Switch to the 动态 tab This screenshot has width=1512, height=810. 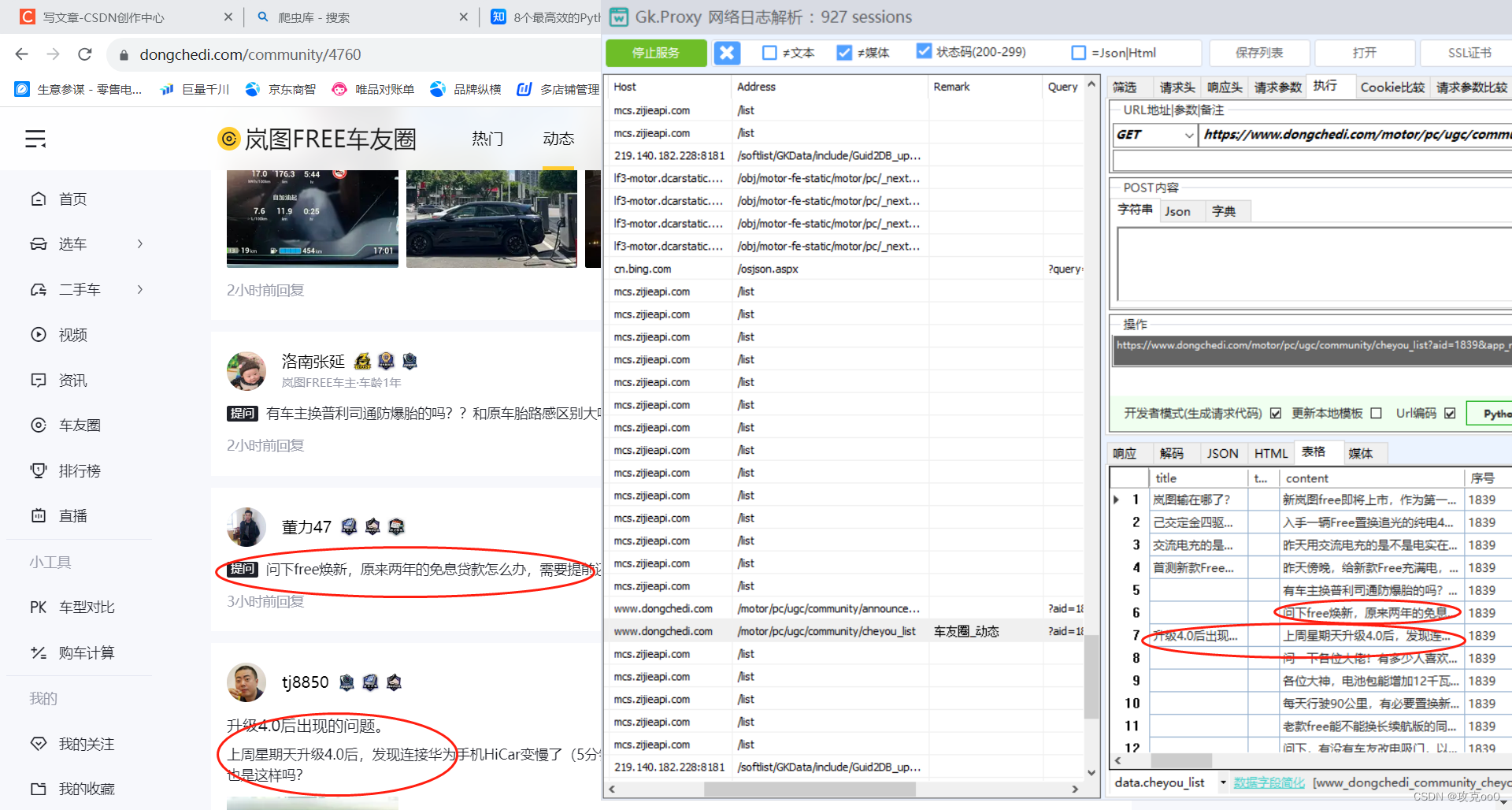coord(558,139)
